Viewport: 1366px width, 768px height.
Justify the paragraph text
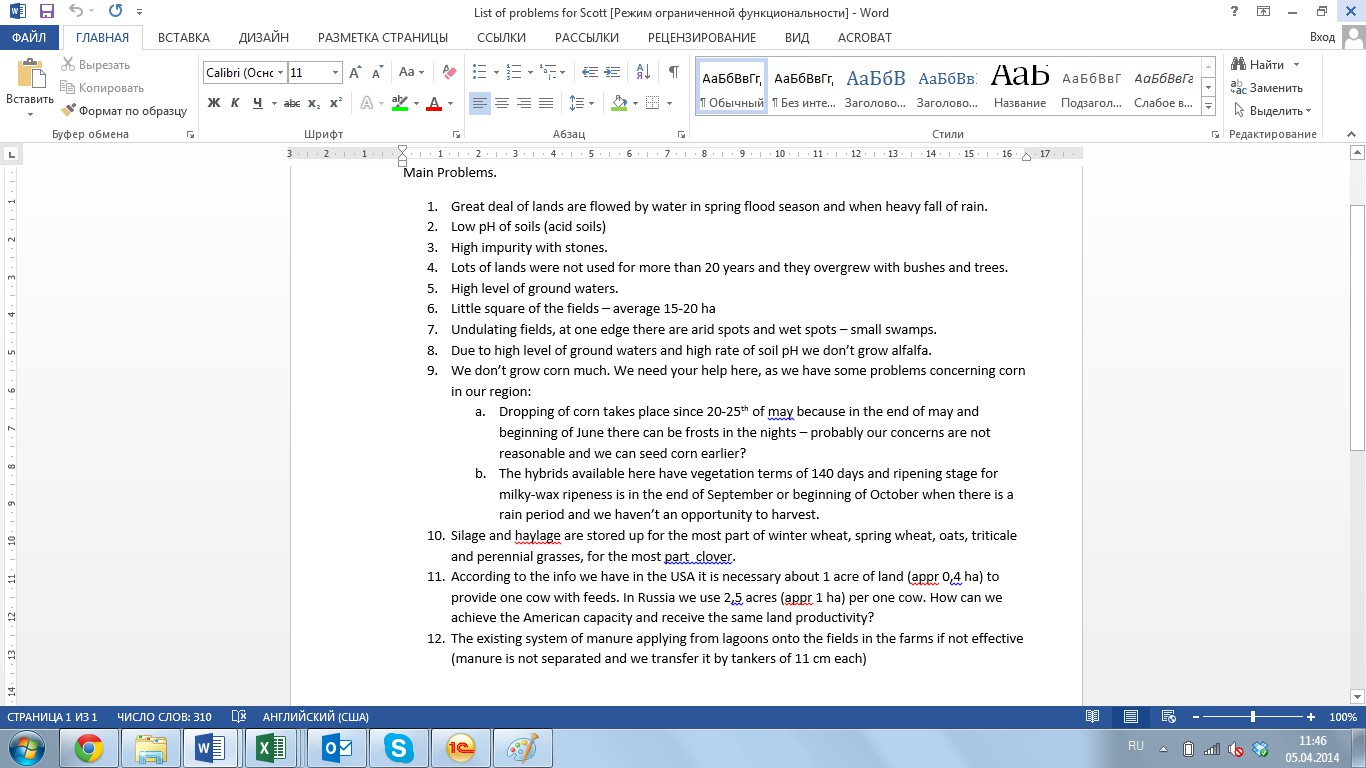click(546, 103)
